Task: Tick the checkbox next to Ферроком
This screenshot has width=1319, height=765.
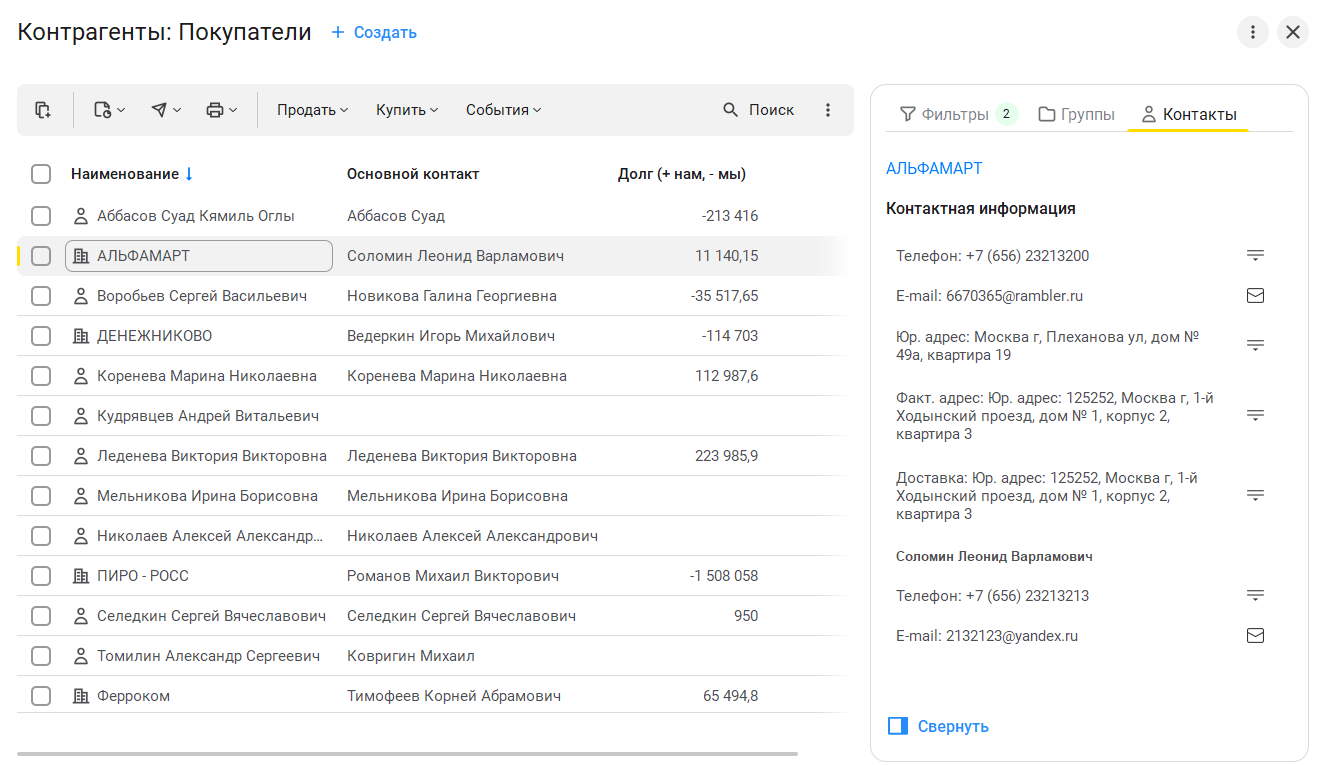Action: tap(41, 696)
